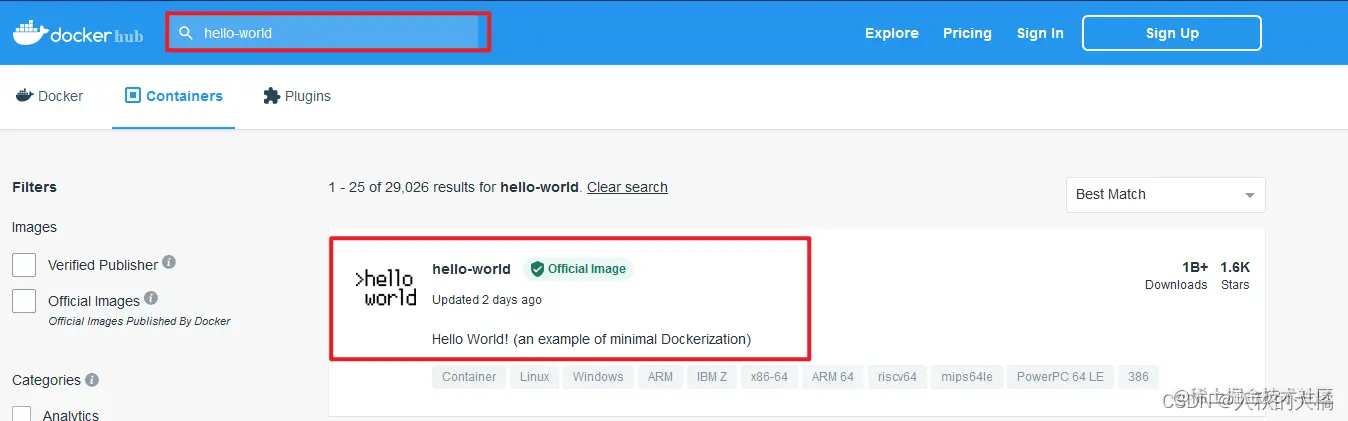Click the Filters heading

34,187
